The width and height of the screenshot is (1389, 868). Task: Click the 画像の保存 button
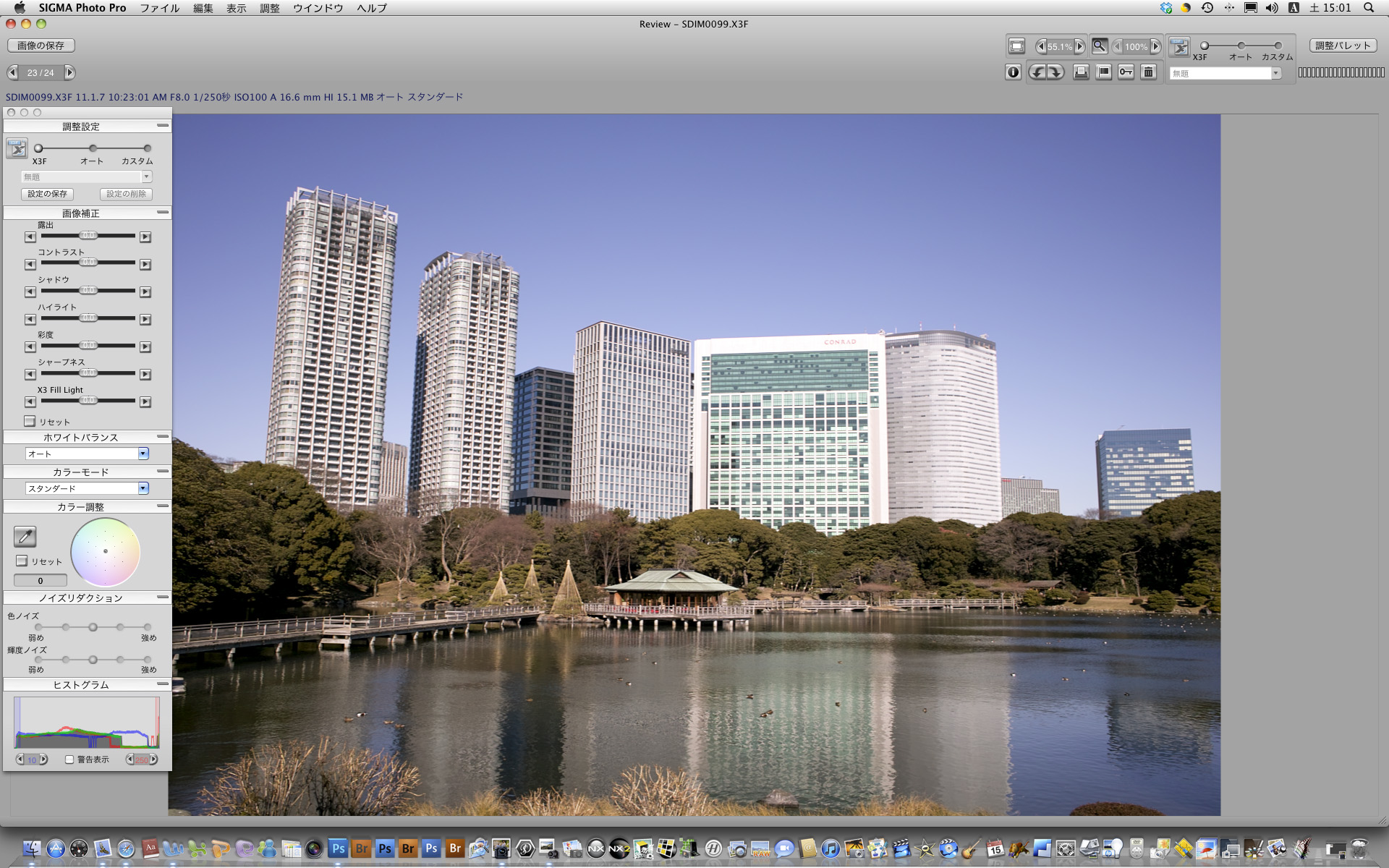(x=40, y=45)
